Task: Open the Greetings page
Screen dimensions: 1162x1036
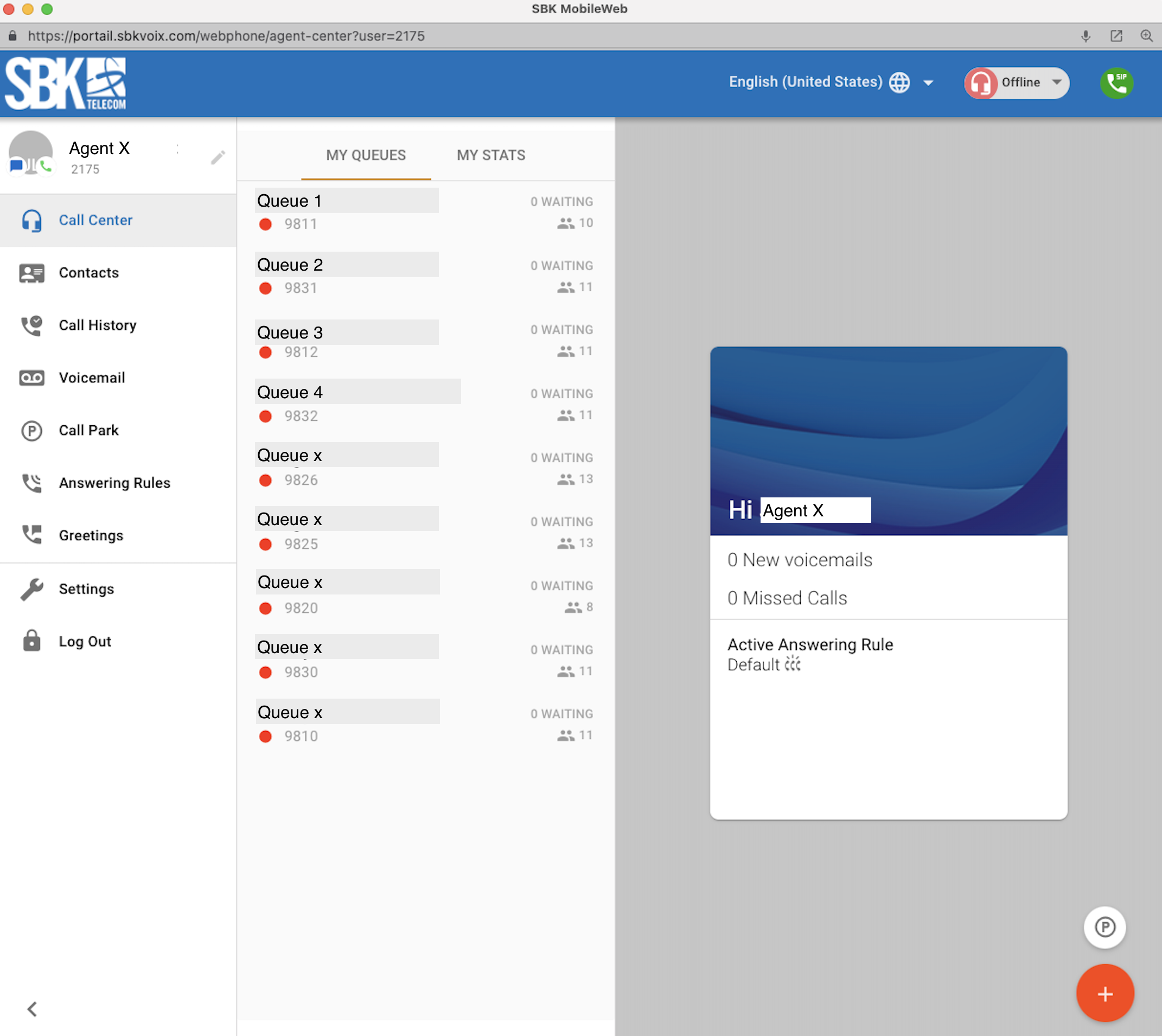Action: (118, 536)
